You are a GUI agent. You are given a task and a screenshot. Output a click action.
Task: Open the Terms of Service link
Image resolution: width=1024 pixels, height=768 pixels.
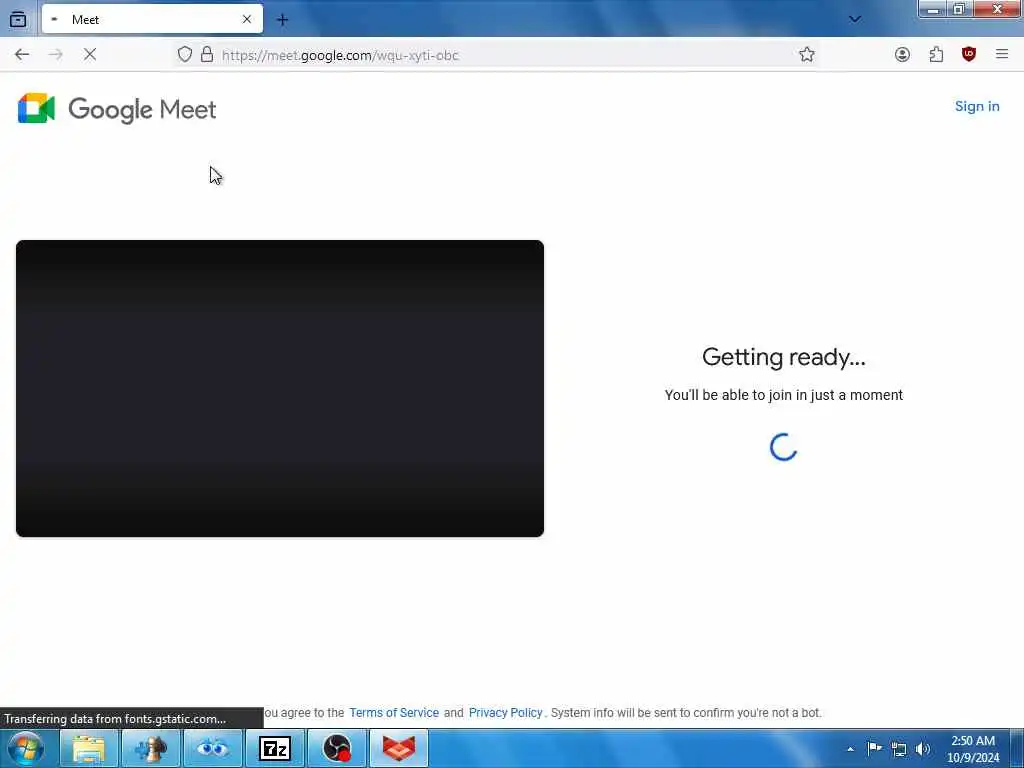tap(394, 712)
